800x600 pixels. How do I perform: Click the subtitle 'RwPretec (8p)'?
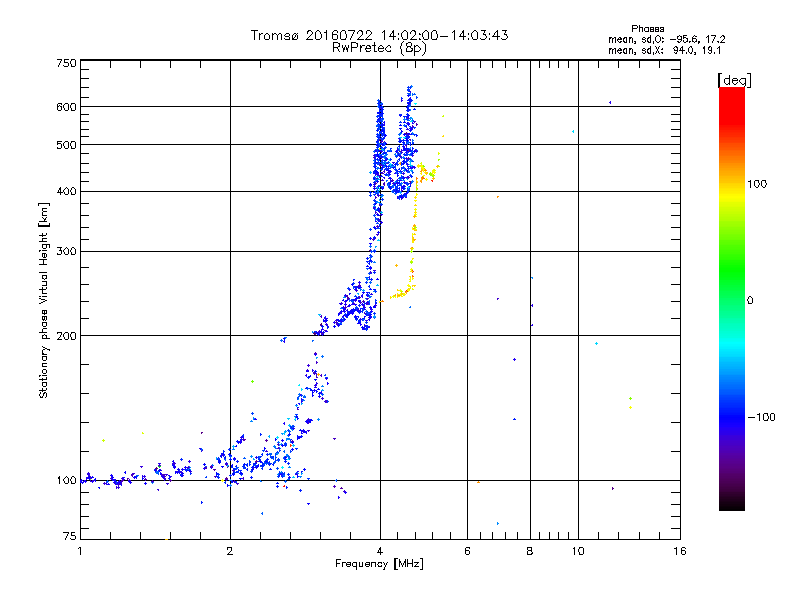point(379,48)
